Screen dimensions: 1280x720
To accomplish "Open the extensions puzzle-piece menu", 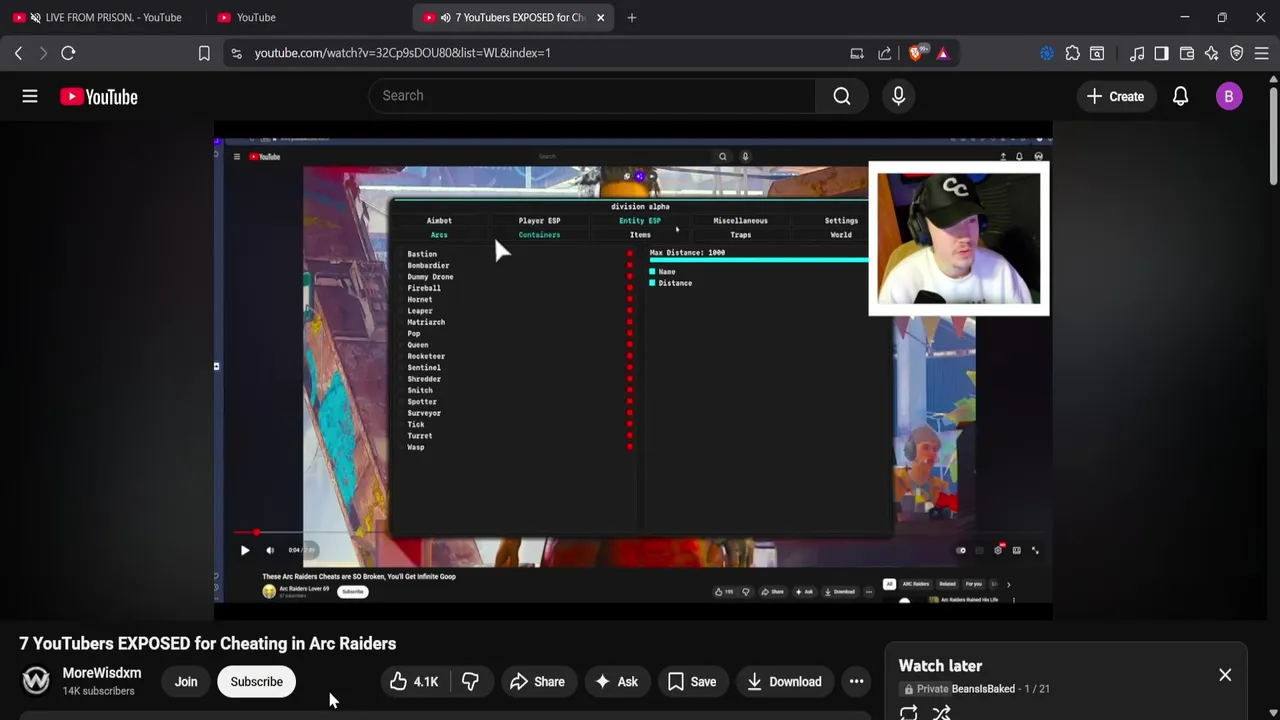I will pos(1072,53).
